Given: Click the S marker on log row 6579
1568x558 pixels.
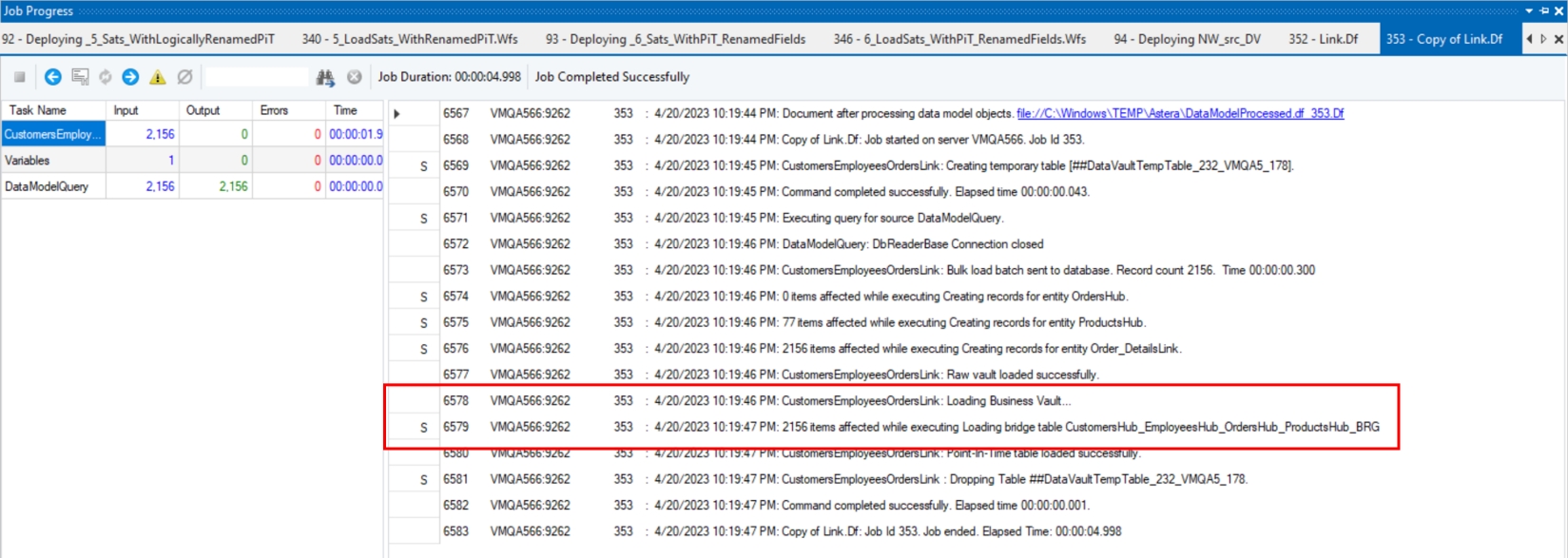Looking at the screenshot, I should click(424, 428).
